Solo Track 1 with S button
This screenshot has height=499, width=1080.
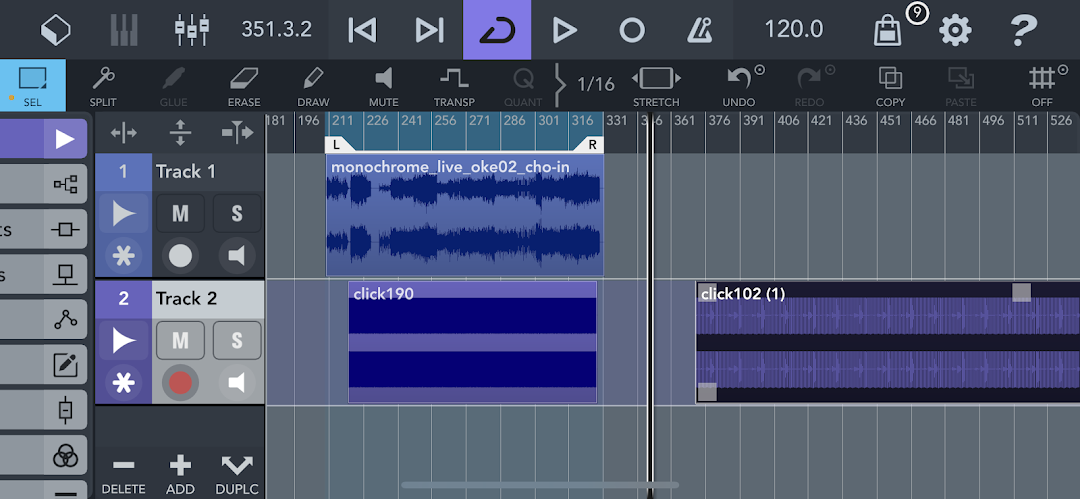pos(237,214)
